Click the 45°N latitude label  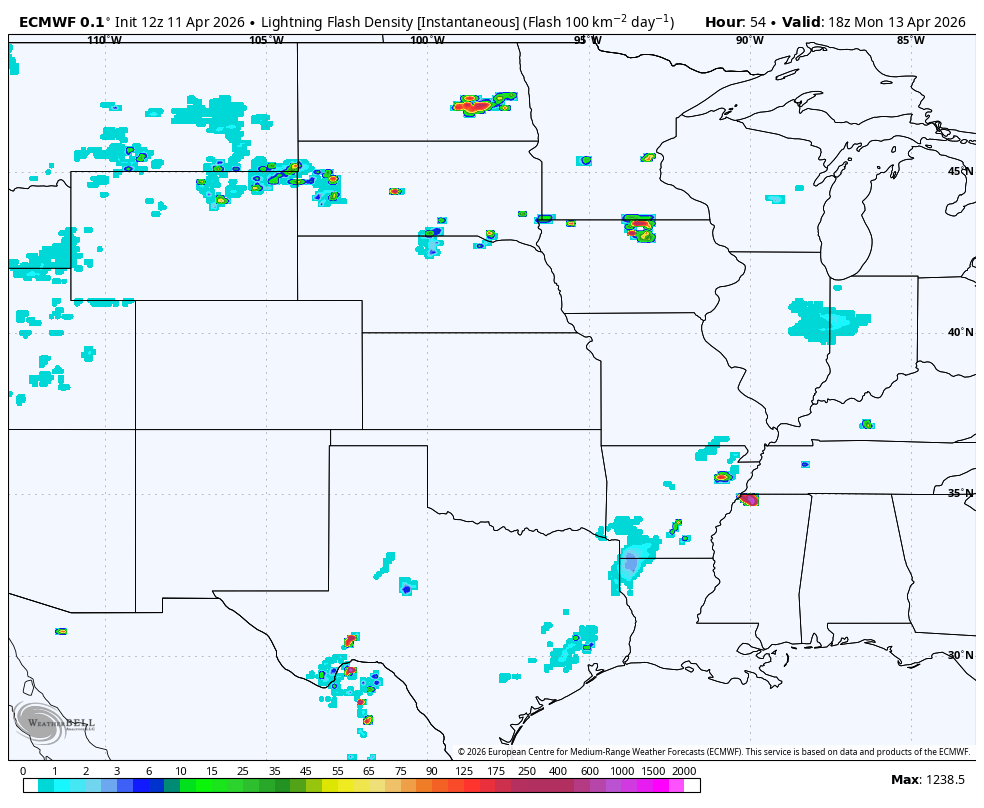tap(961, 171)
